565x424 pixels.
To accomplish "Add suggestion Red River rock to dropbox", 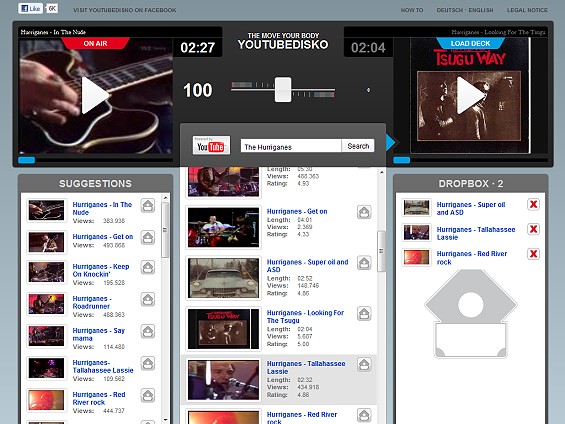I will [148, 396].
